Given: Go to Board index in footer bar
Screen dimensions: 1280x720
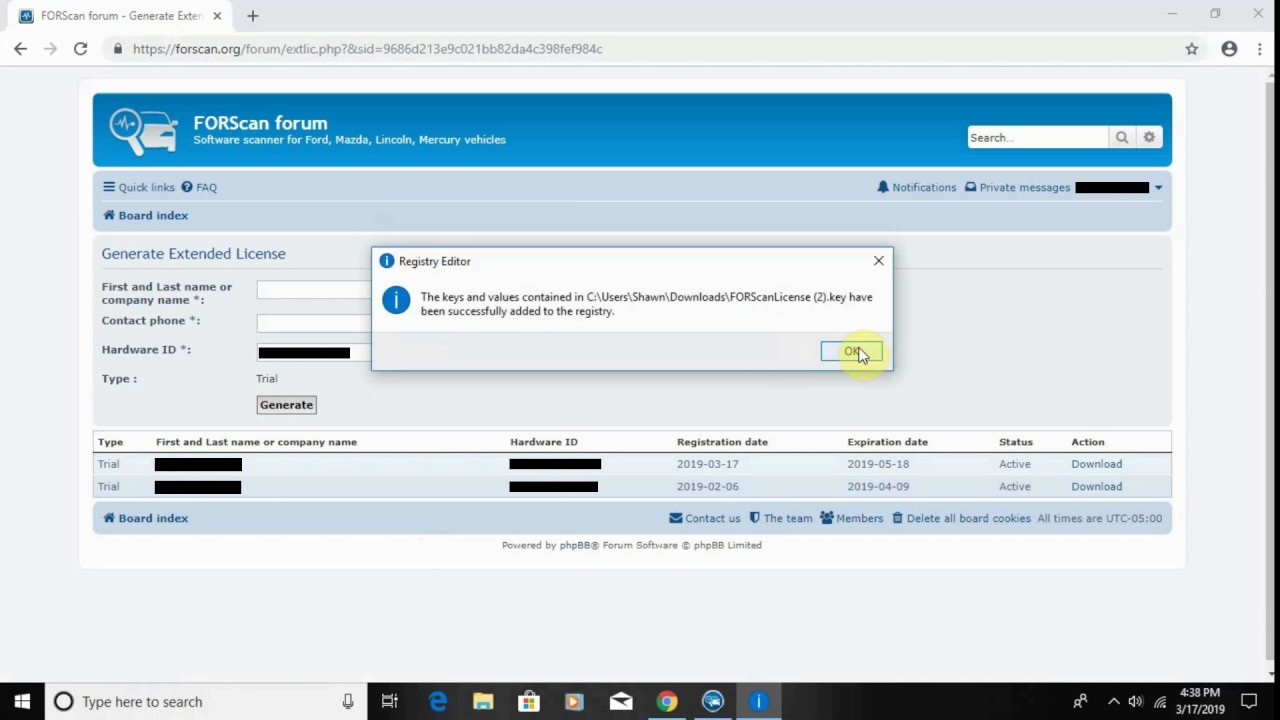Looking at the screenshot, I should (146, 518).
